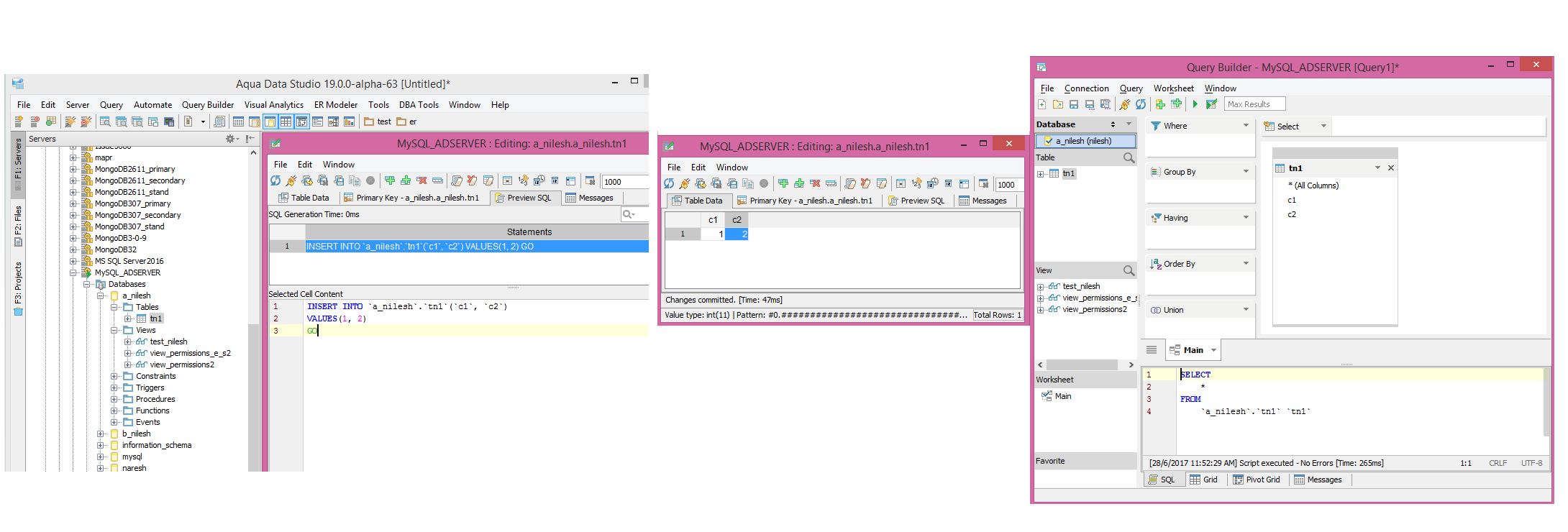Image resolution: width=1568 pixels, height=532 pixels.
Task: Click Register Server icon in main toolbar
Action: (x=19, y=121)
